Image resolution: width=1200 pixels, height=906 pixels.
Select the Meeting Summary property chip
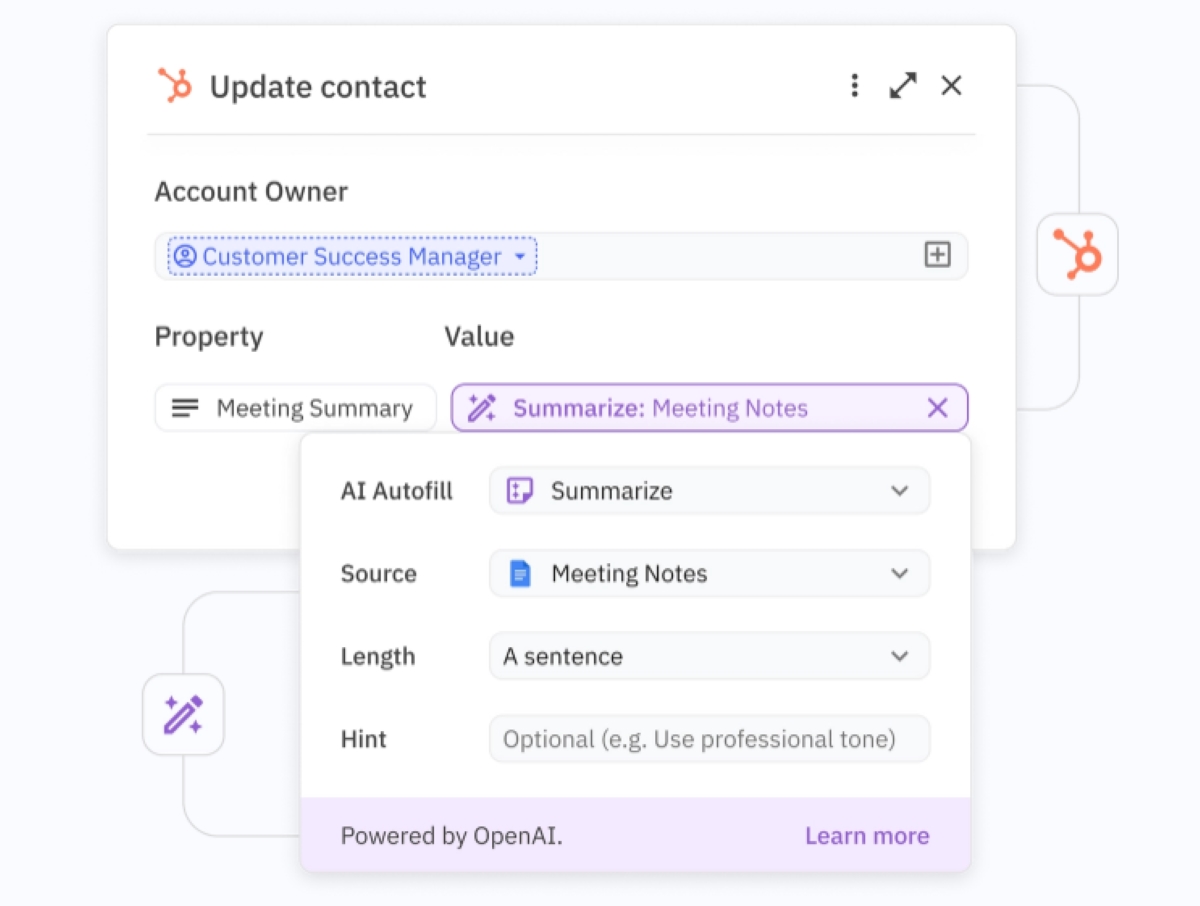click(295, 407)
